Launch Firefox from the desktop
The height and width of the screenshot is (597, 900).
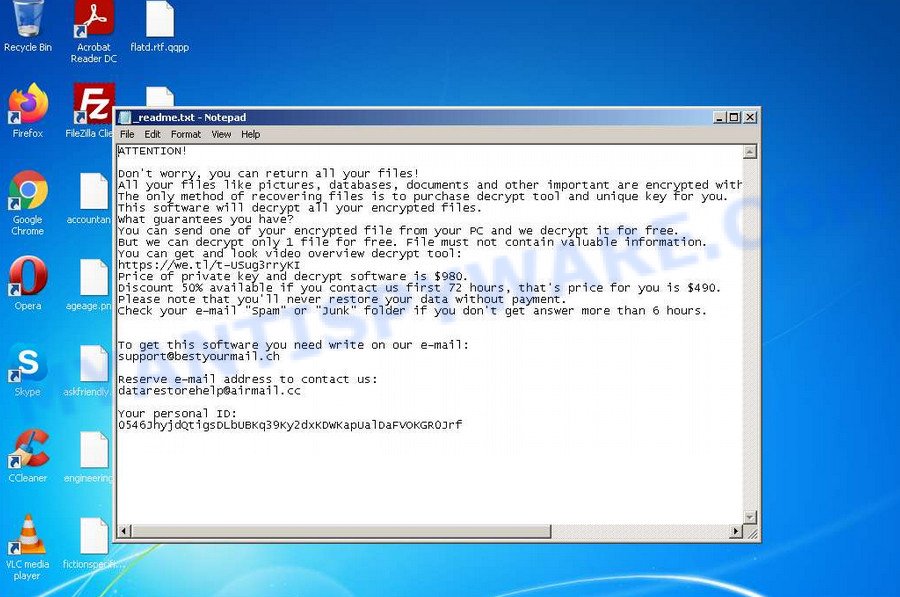[27, 105]
